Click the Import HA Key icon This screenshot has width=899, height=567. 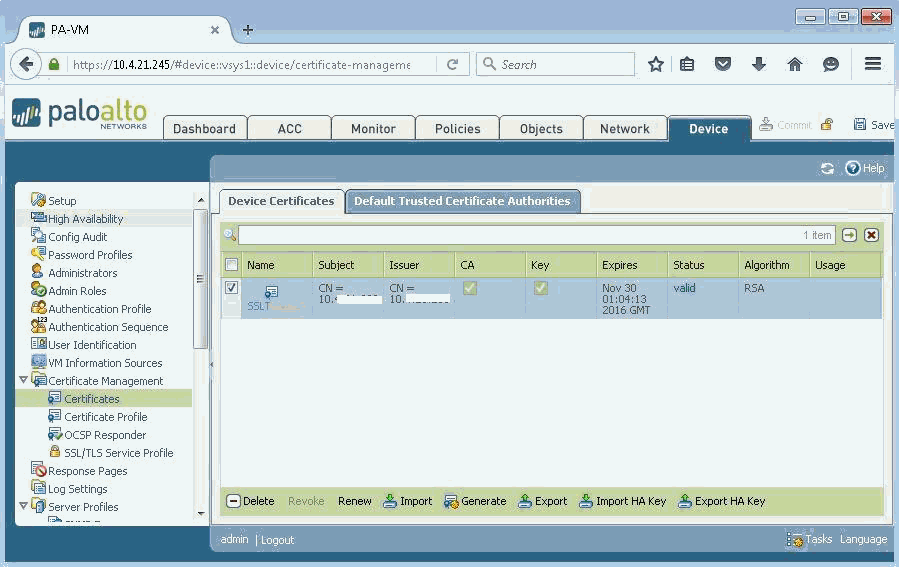[x=586, y=501]
